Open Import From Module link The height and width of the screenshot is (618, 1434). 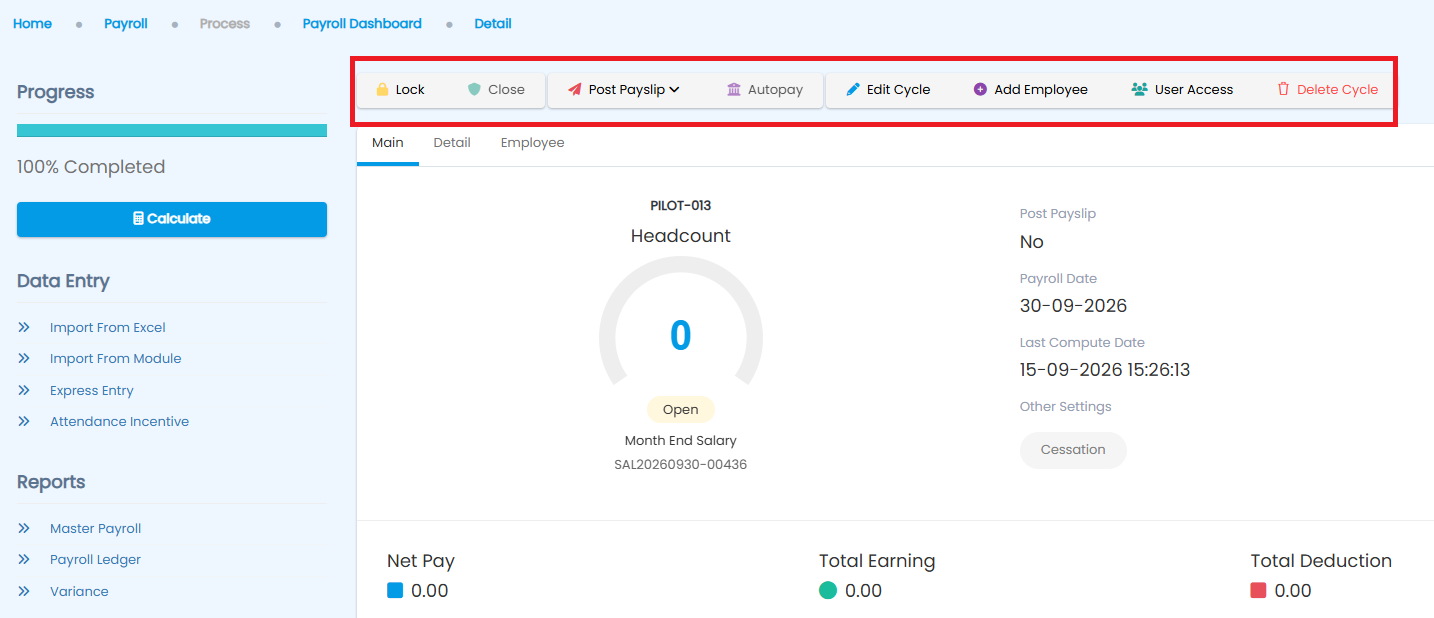[116, 358]
